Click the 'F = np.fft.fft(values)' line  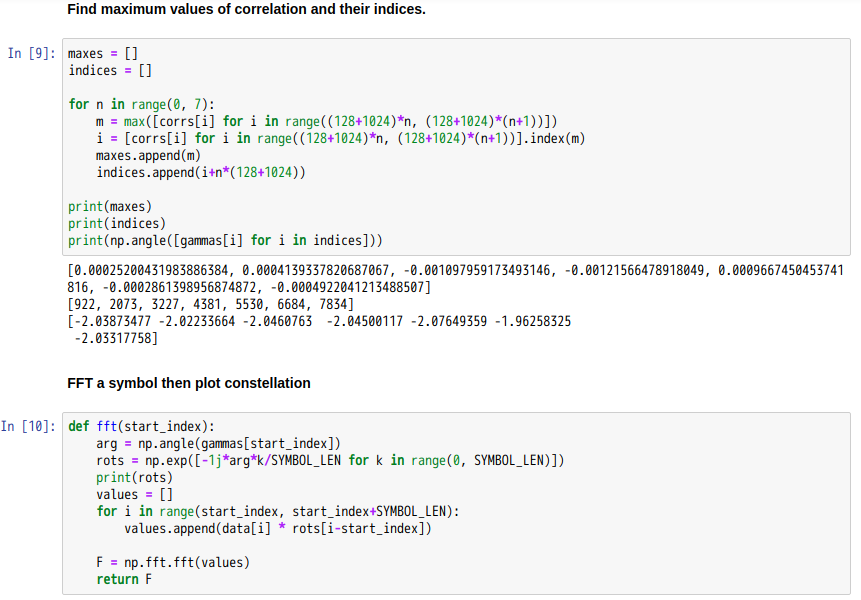pyautogui.click(x=173, y=563)
